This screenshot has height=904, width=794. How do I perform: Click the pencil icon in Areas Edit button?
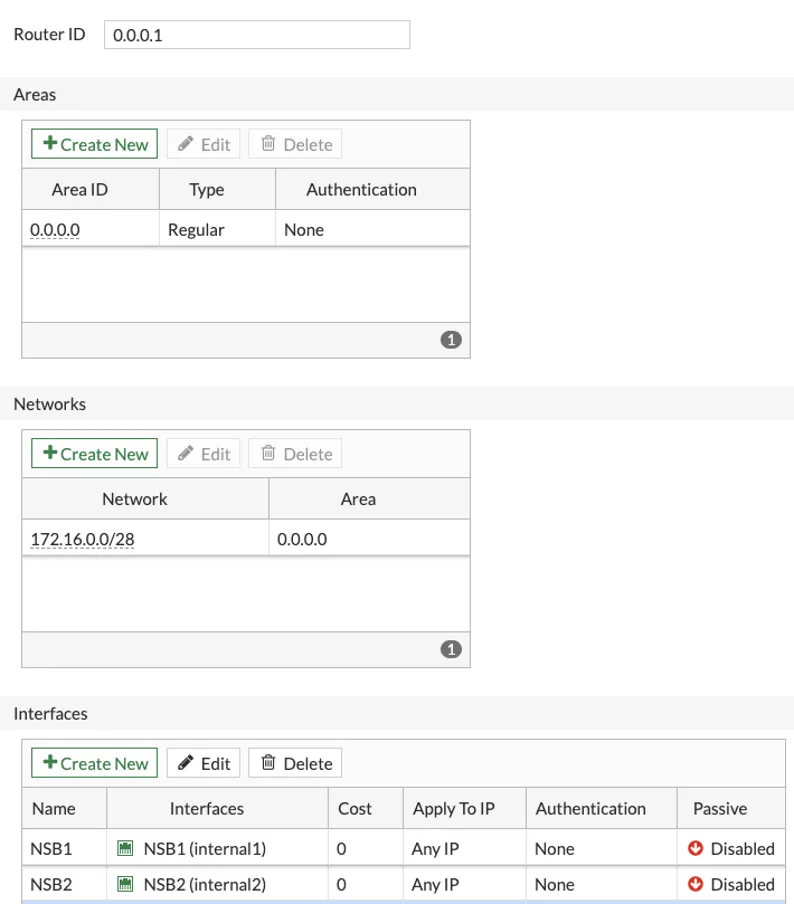tap(186, 143)
